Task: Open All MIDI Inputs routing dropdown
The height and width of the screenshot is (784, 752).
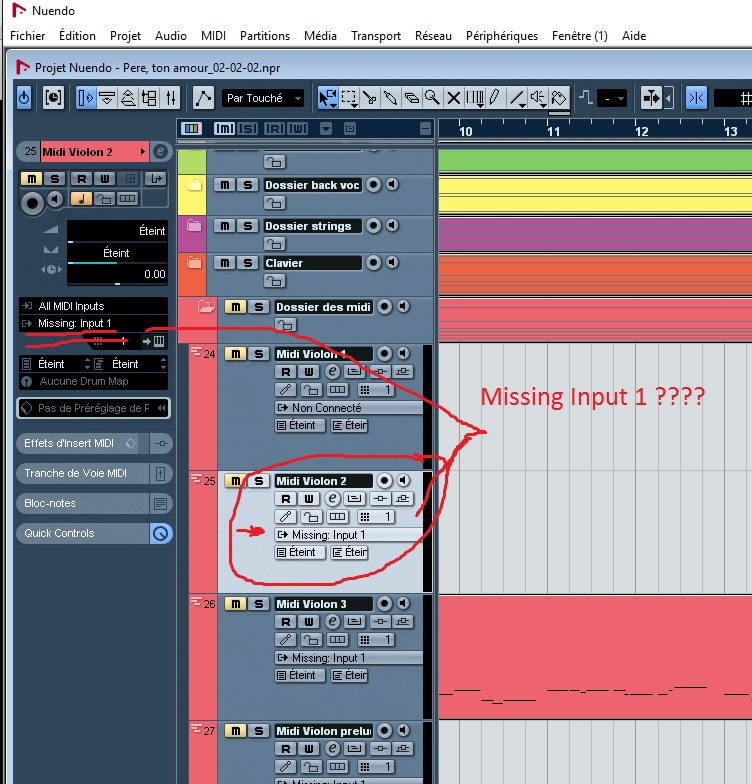Action: coord(94,306)
